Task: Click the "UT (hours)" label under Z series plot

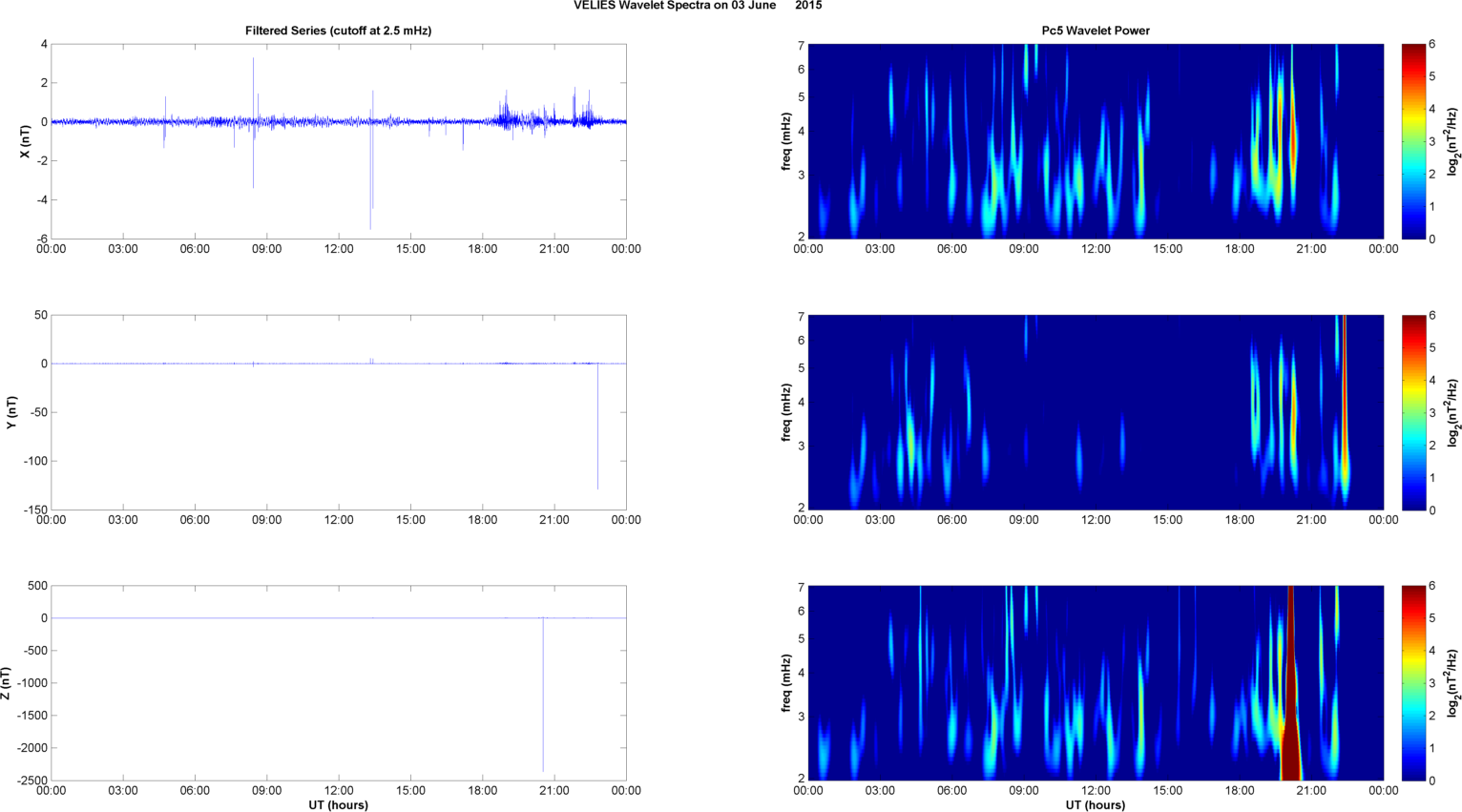Action: click(x=338, y=805)
